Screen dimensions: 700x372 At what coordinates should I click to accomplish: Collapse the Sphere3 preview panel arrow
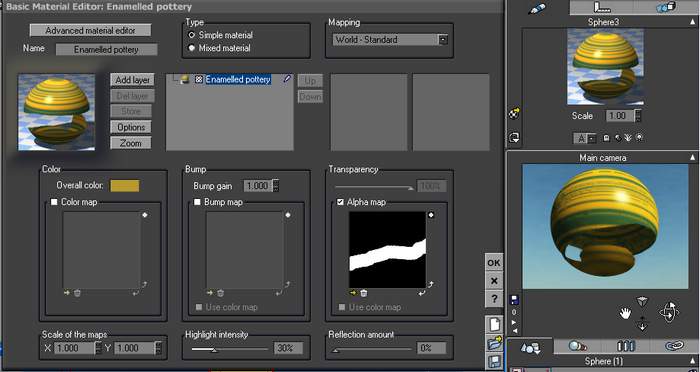point(692,21)
